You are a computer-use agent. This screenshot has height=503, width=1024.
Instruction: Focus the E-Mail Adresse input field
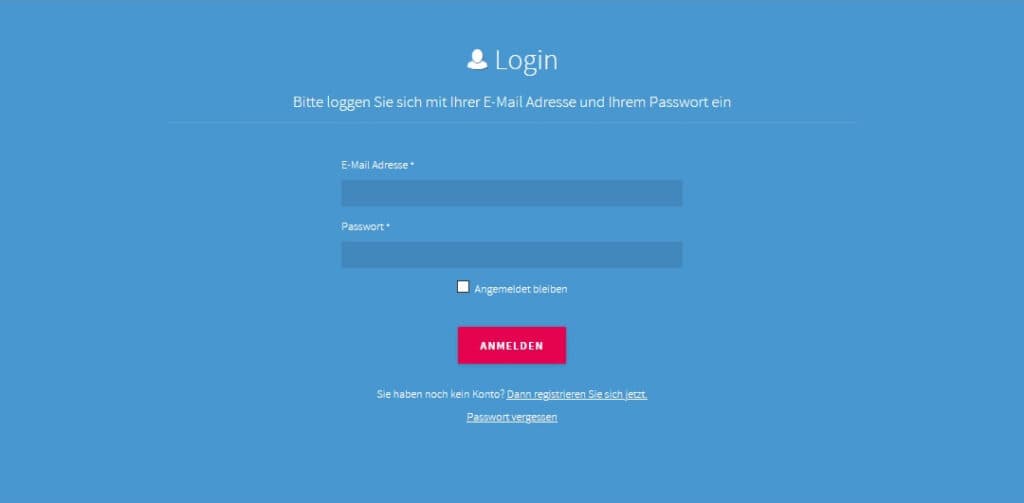511,193
